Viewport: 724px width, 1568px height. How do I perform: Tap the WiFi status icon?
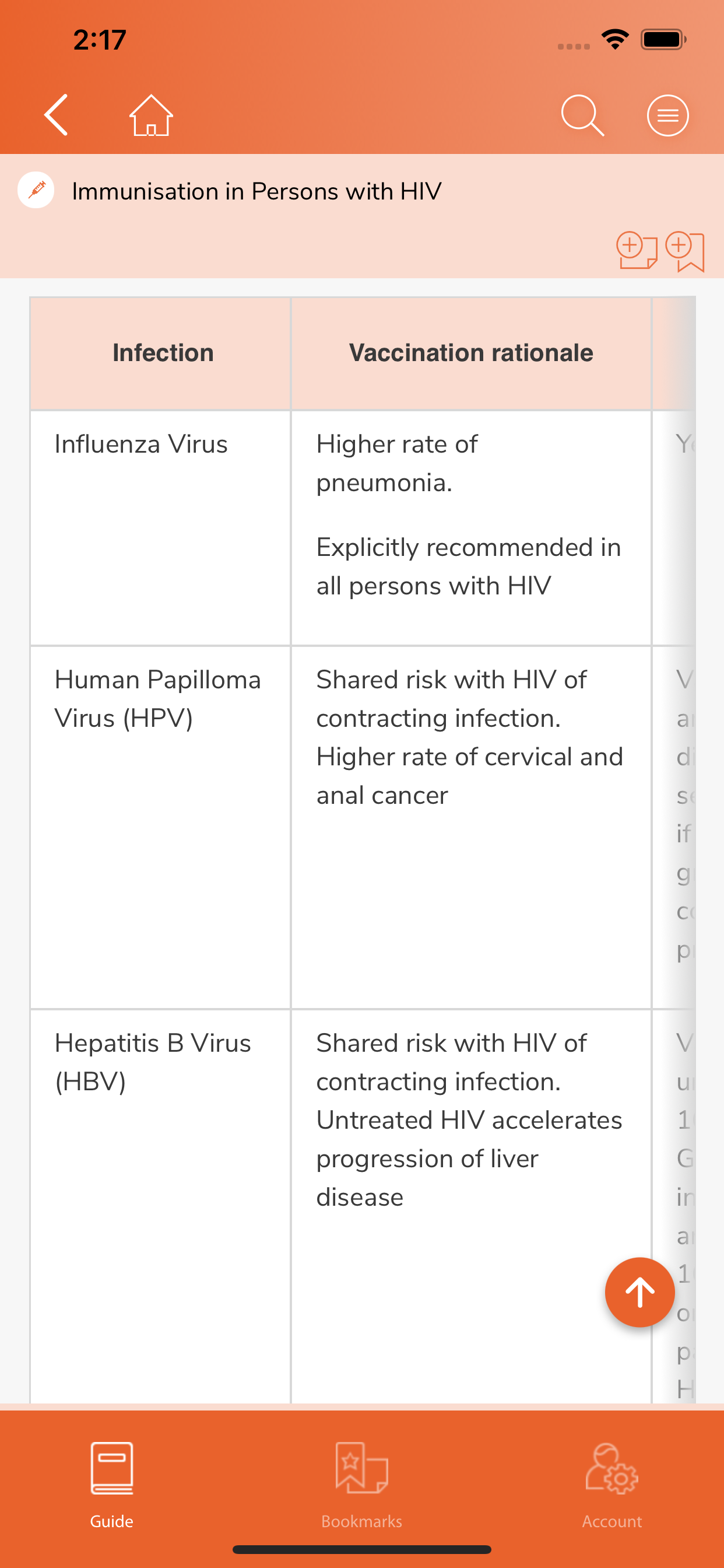[615, 40]
